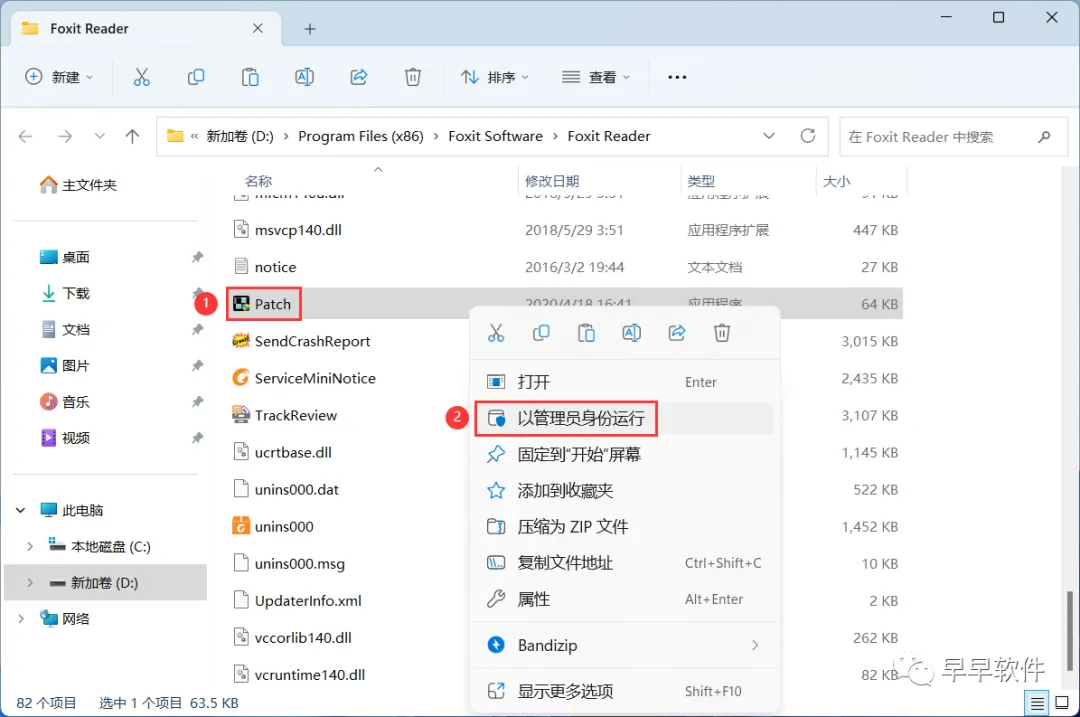Viewport: 1080px width, 717px height.
Task: Expand the 本地磁盘 (C:) tree node
Action: 30,546
